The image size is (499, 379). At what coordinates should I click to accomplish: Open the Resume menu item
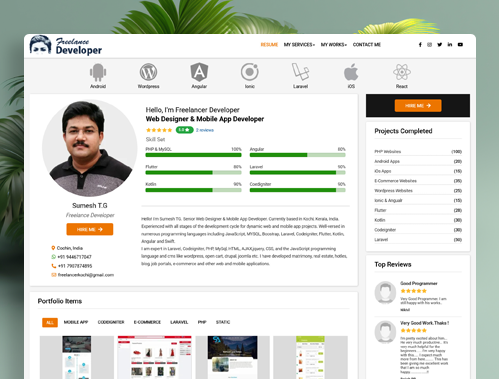tap(269, 45)
